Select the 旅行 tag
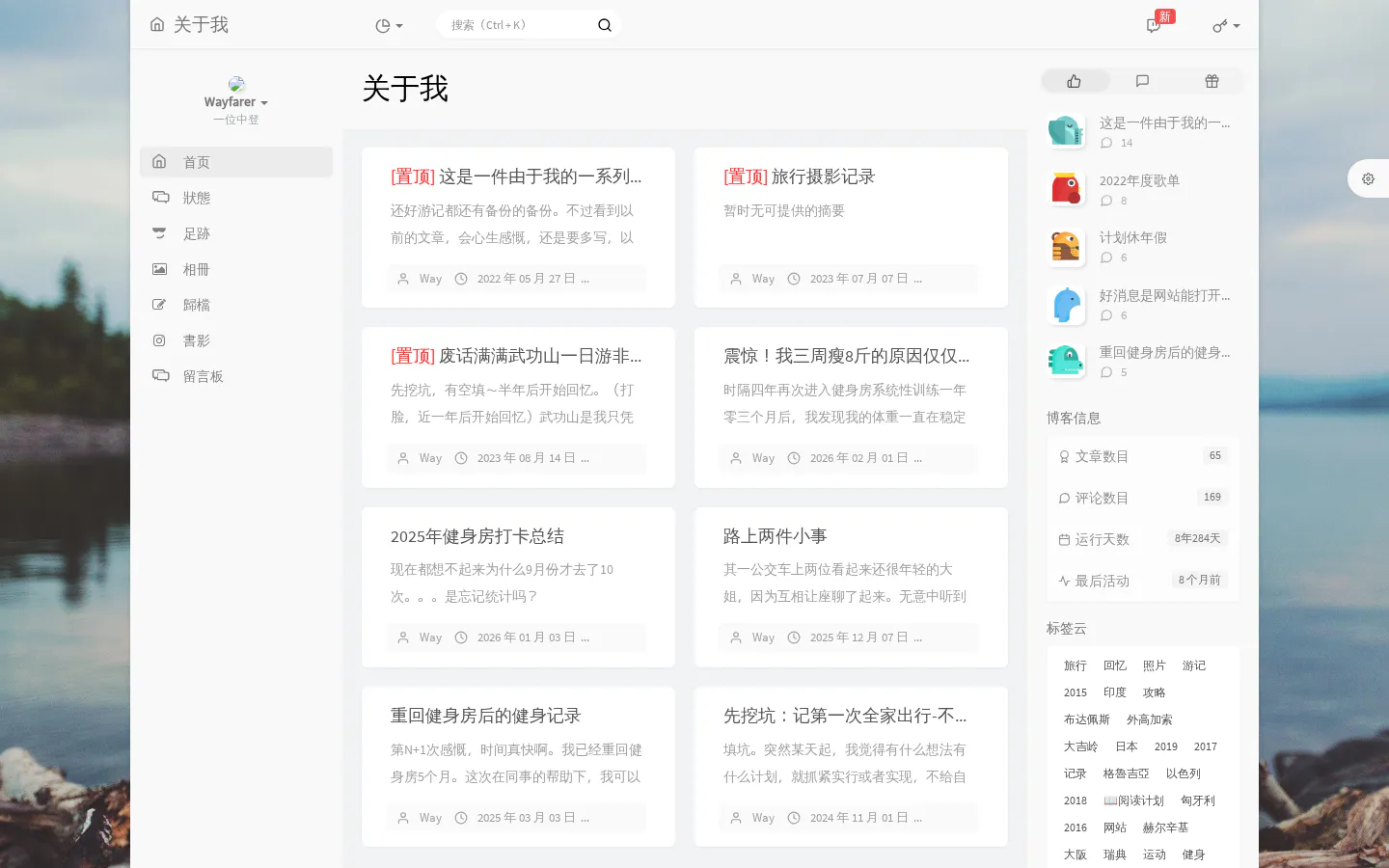 click(1076, 665)
